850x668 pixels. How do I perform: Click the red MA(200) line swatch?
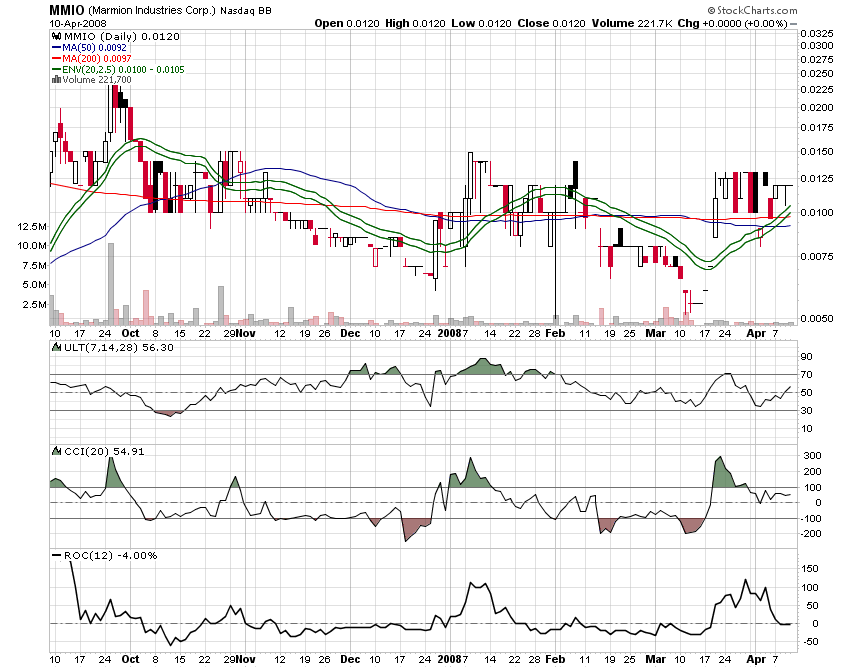(56, 59)
